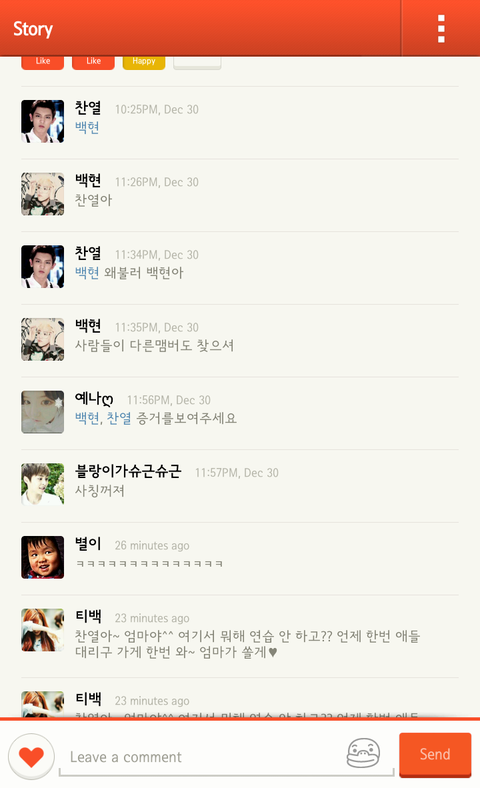
Task: Open 블랑이가슈근슈근 profile picture
Action: point(43,484)
